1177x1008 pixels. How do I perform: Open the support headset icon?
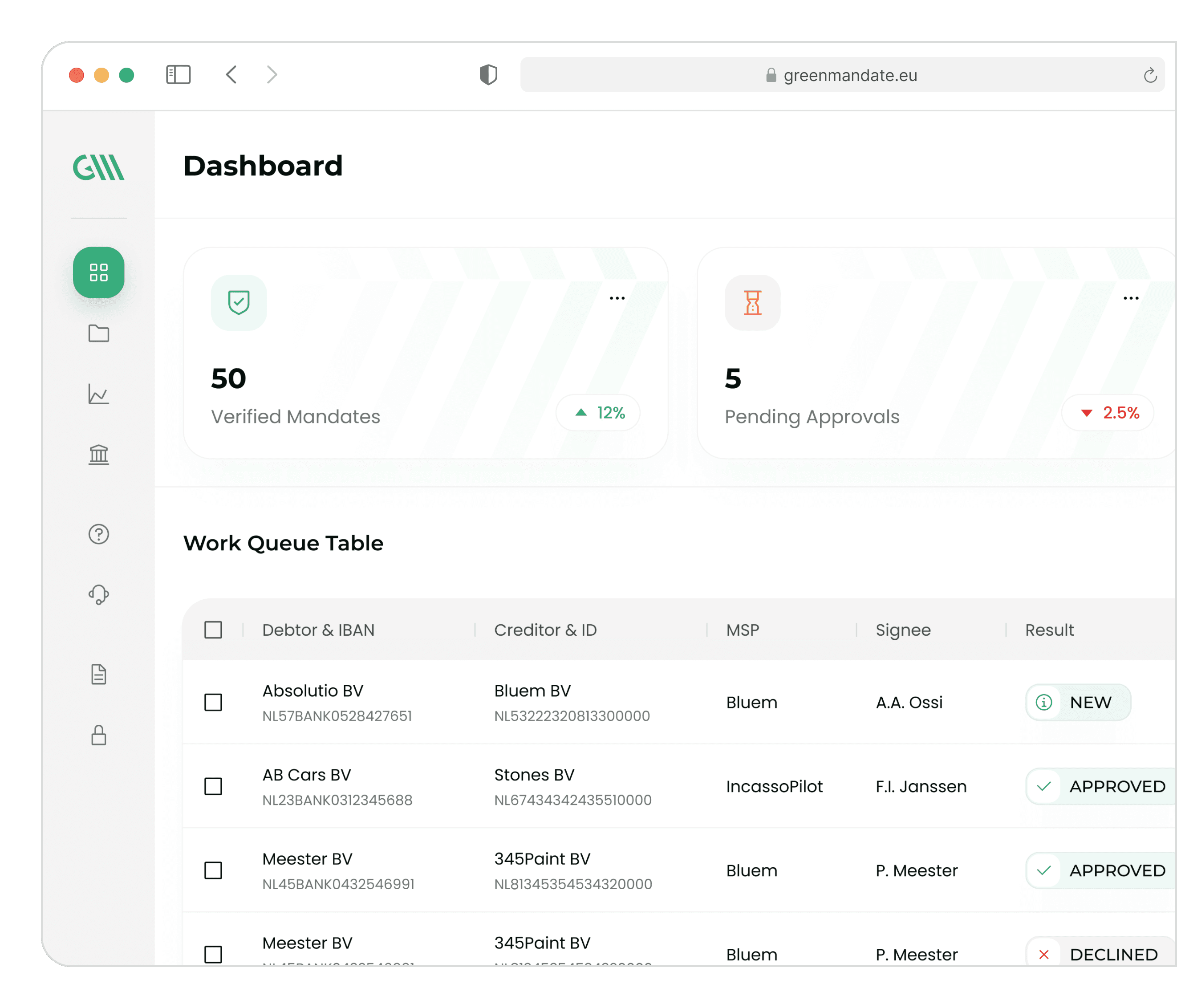98,594
